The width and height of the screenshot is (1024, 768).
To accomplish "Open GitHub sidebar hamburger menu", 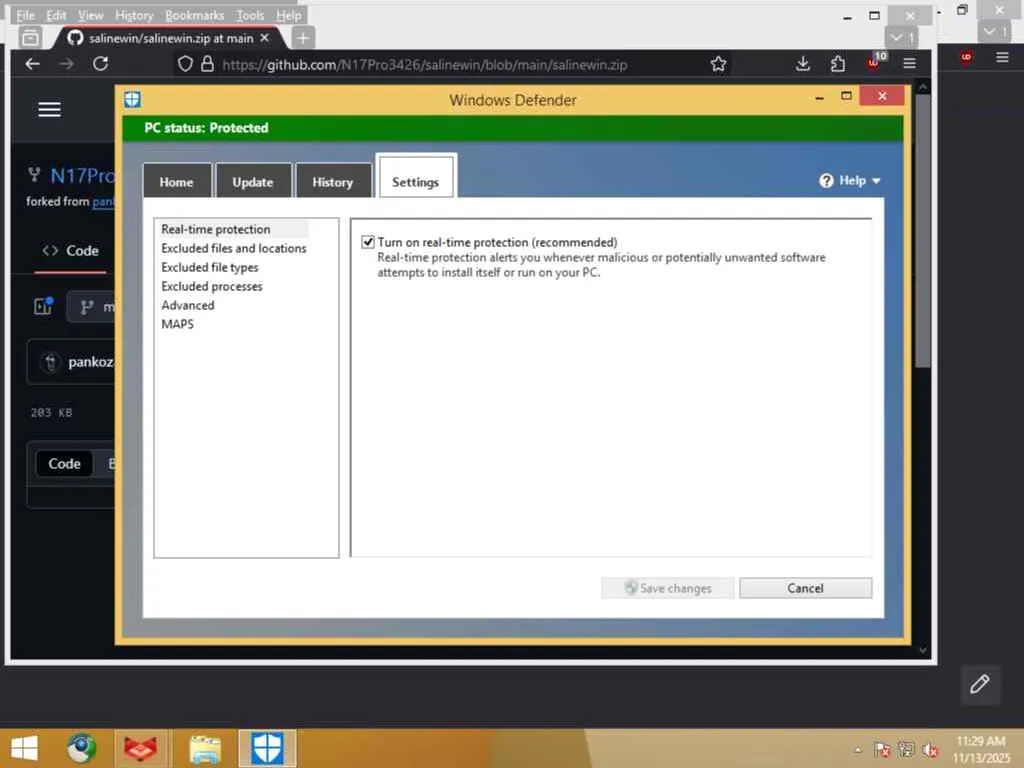I will pyautogui.click(x=50, y=110).
